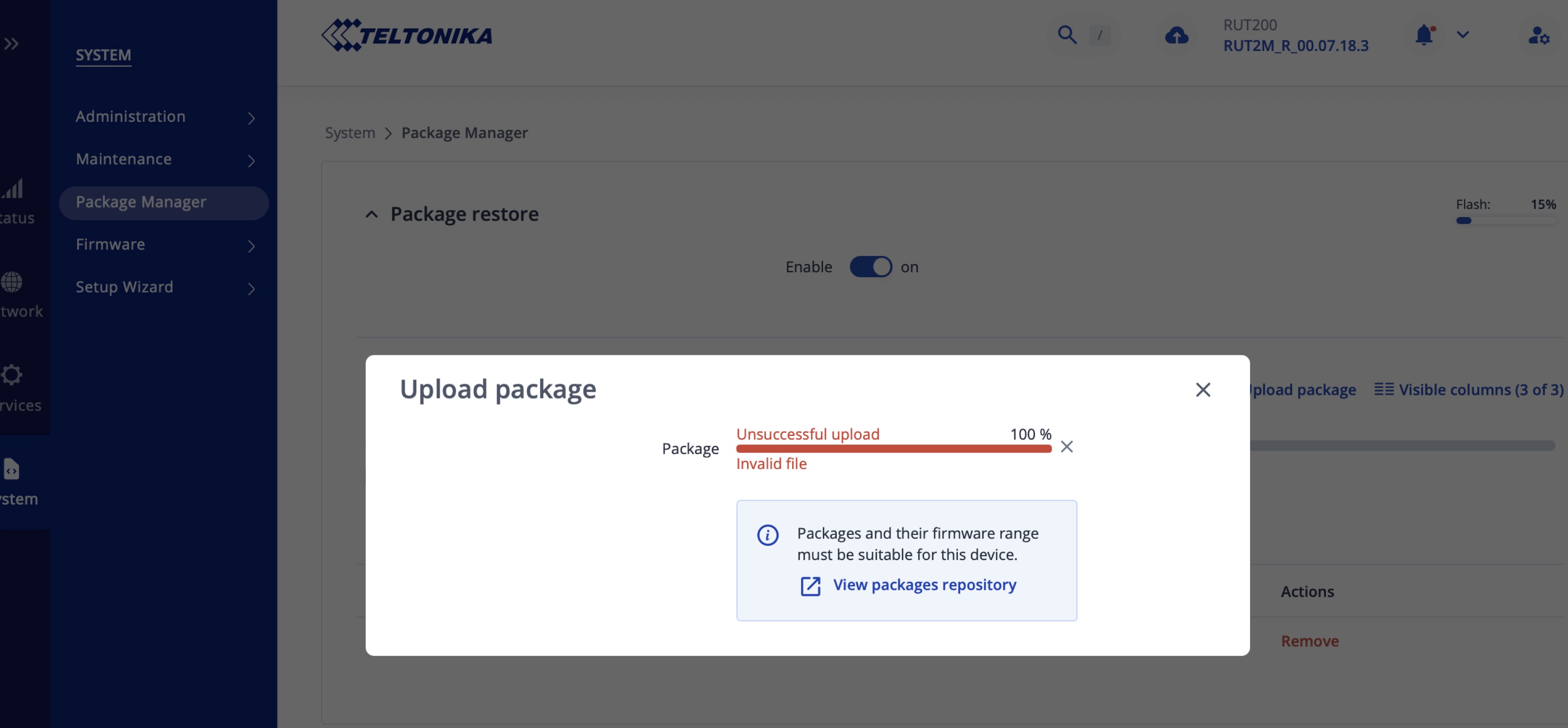Select Package Manager in sidebar
This screenshot has width=1568, height=728.
141,202
